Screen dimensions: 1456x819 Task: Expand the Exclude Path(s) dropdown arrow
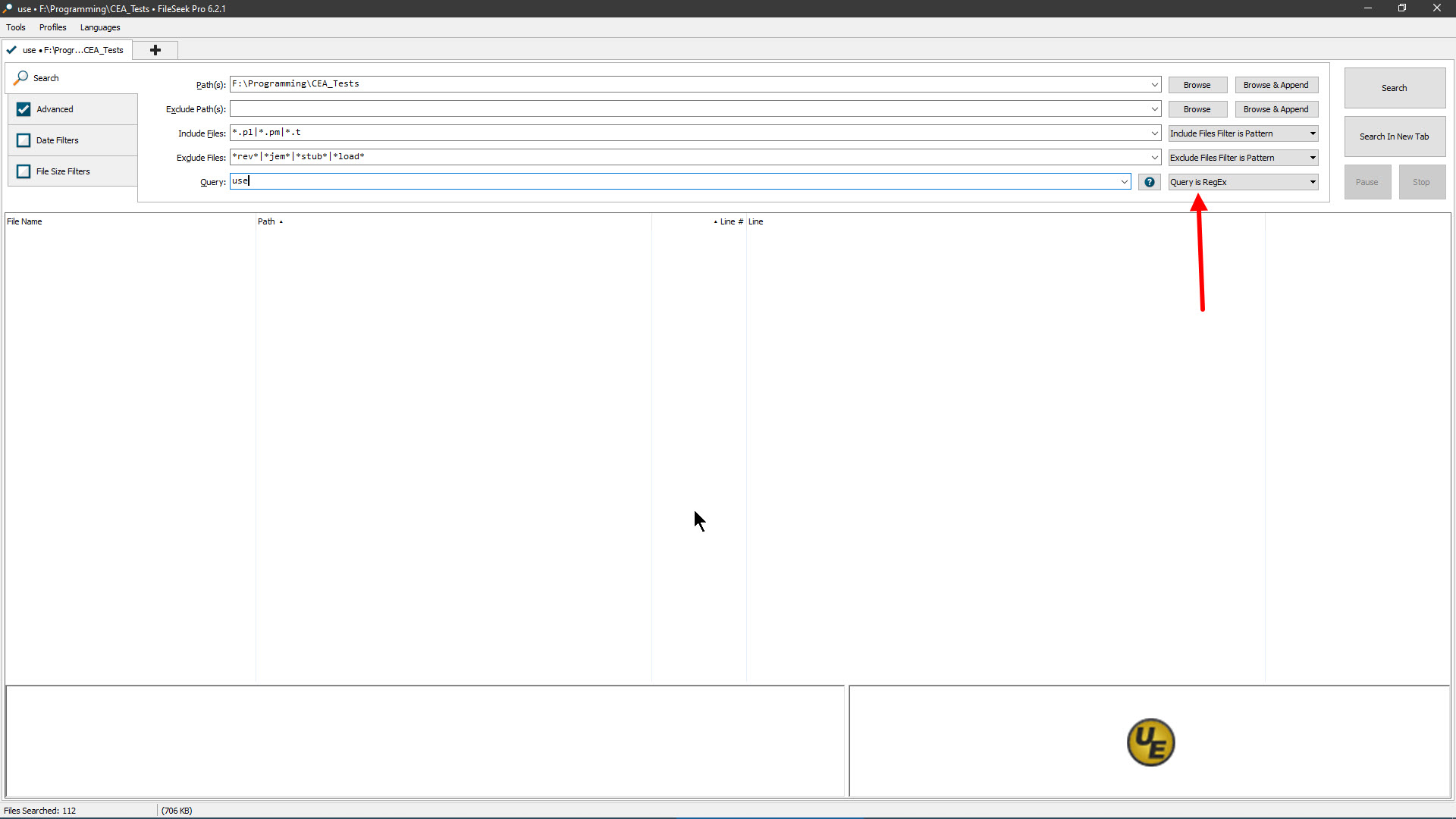[1154, 109]
